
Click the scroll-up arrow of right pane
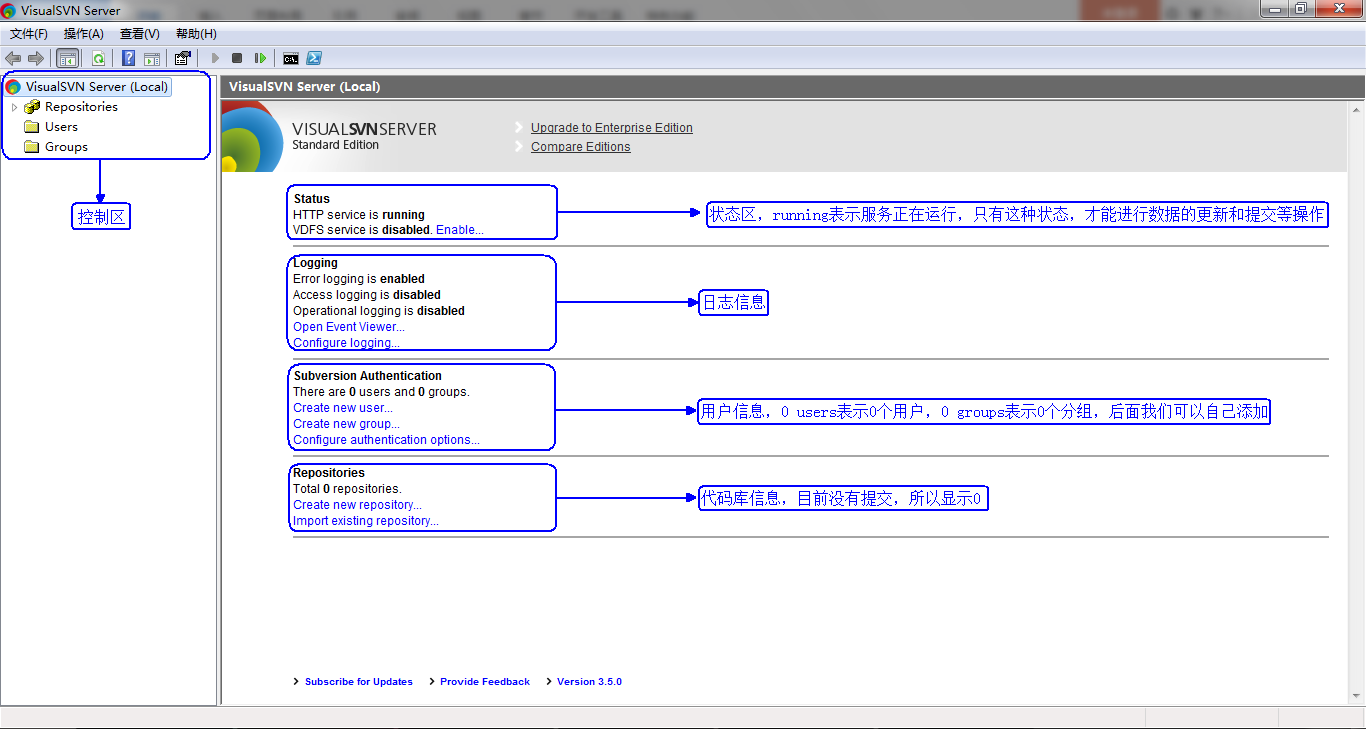pos(1357,108)
